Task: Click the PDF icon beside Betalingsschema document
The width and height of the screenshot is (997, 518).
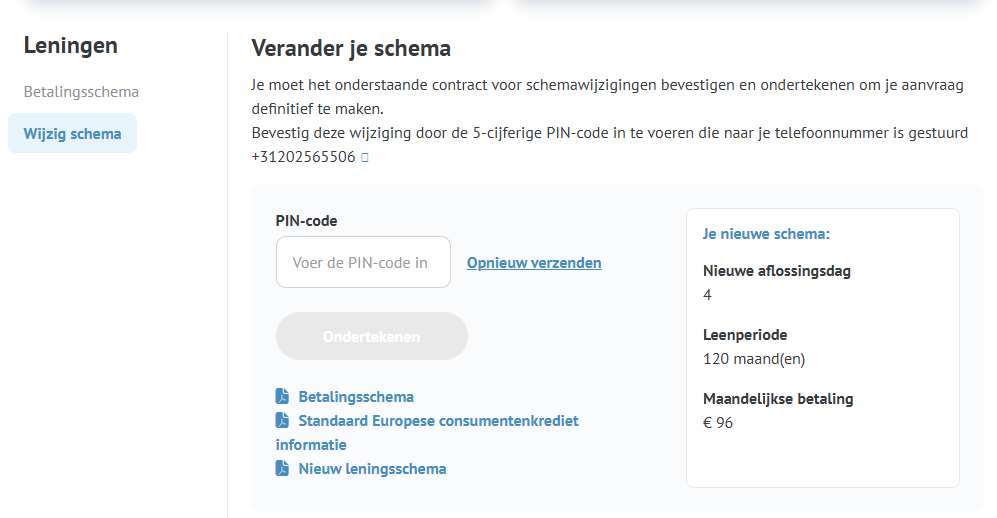Action: click(x=283, y=397)
